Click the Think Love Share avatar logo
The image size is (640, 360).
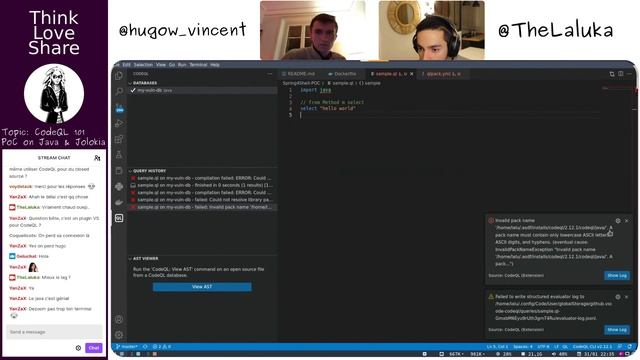tap(54, 93)
